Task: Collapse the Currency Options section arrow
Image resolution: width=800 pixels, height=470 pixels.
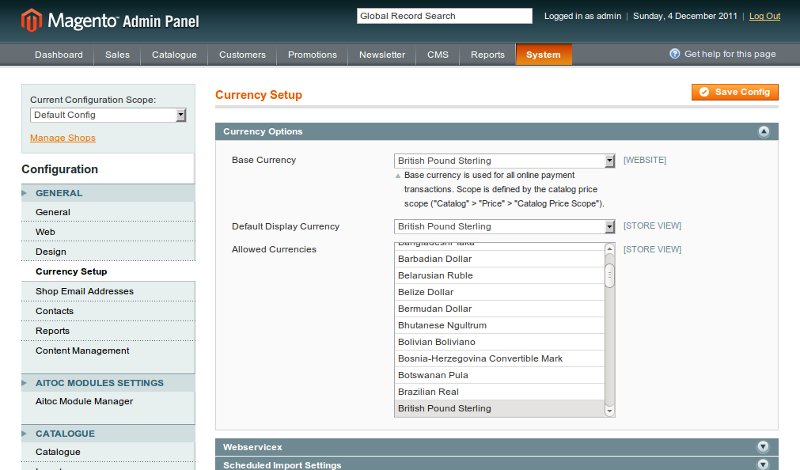Action: click(763, 131)
